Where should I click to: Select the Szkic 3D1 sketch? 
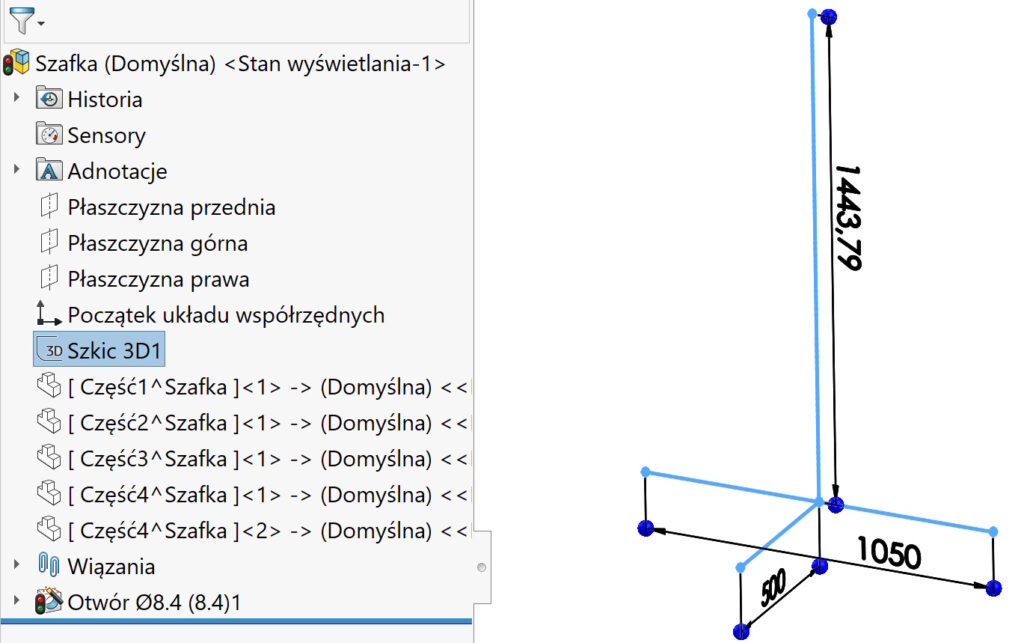tap(114, 351)
